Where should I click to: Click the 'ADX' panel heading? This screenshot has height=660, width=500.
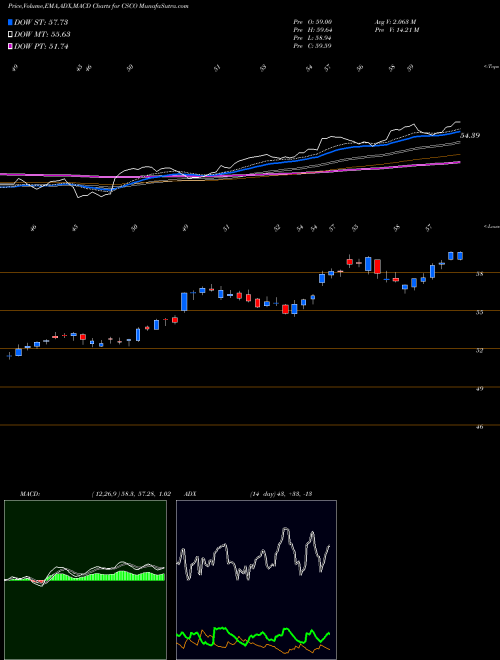(190, 494)
